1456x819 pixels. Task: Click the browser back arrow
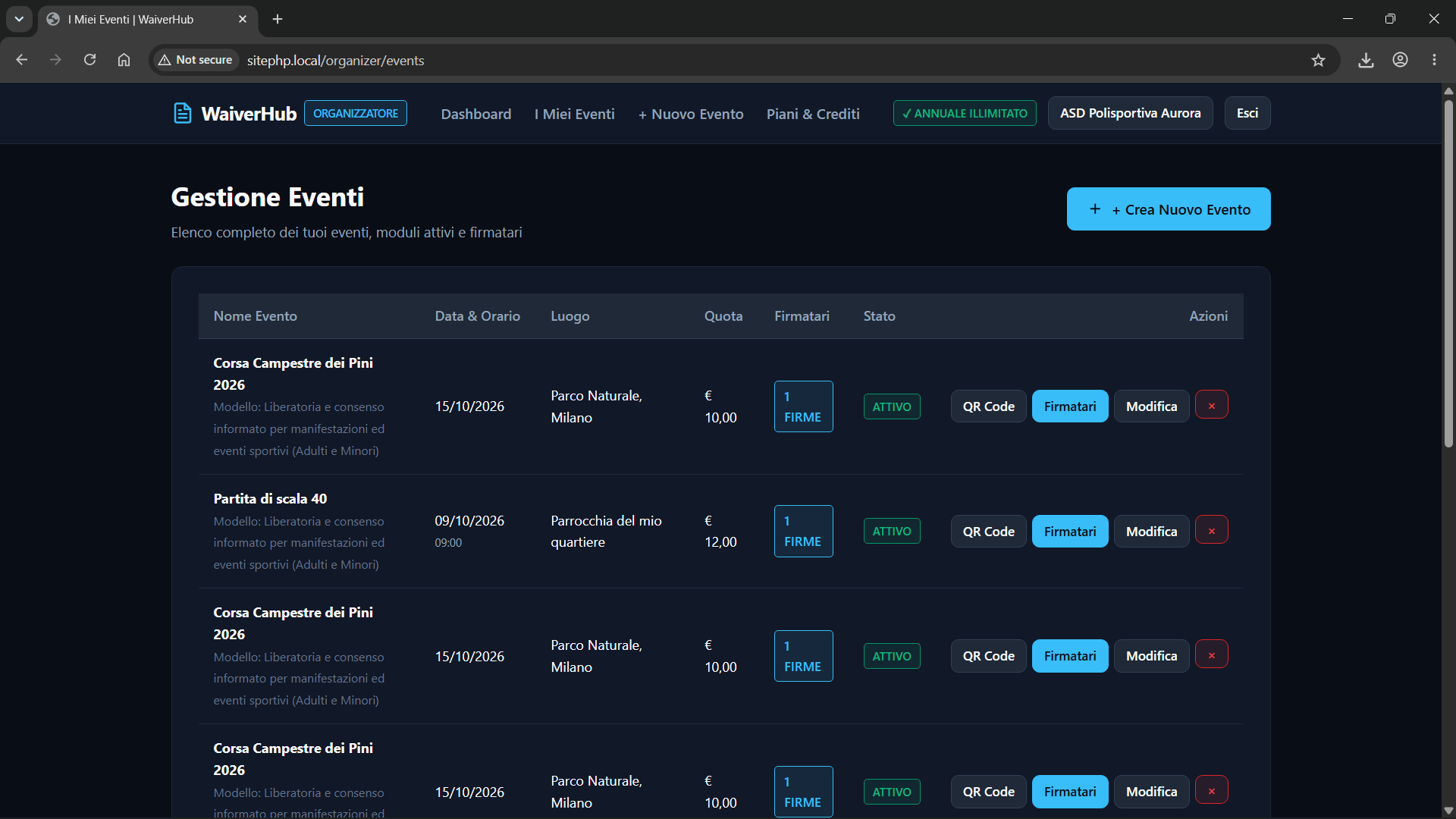coord(21,60)
